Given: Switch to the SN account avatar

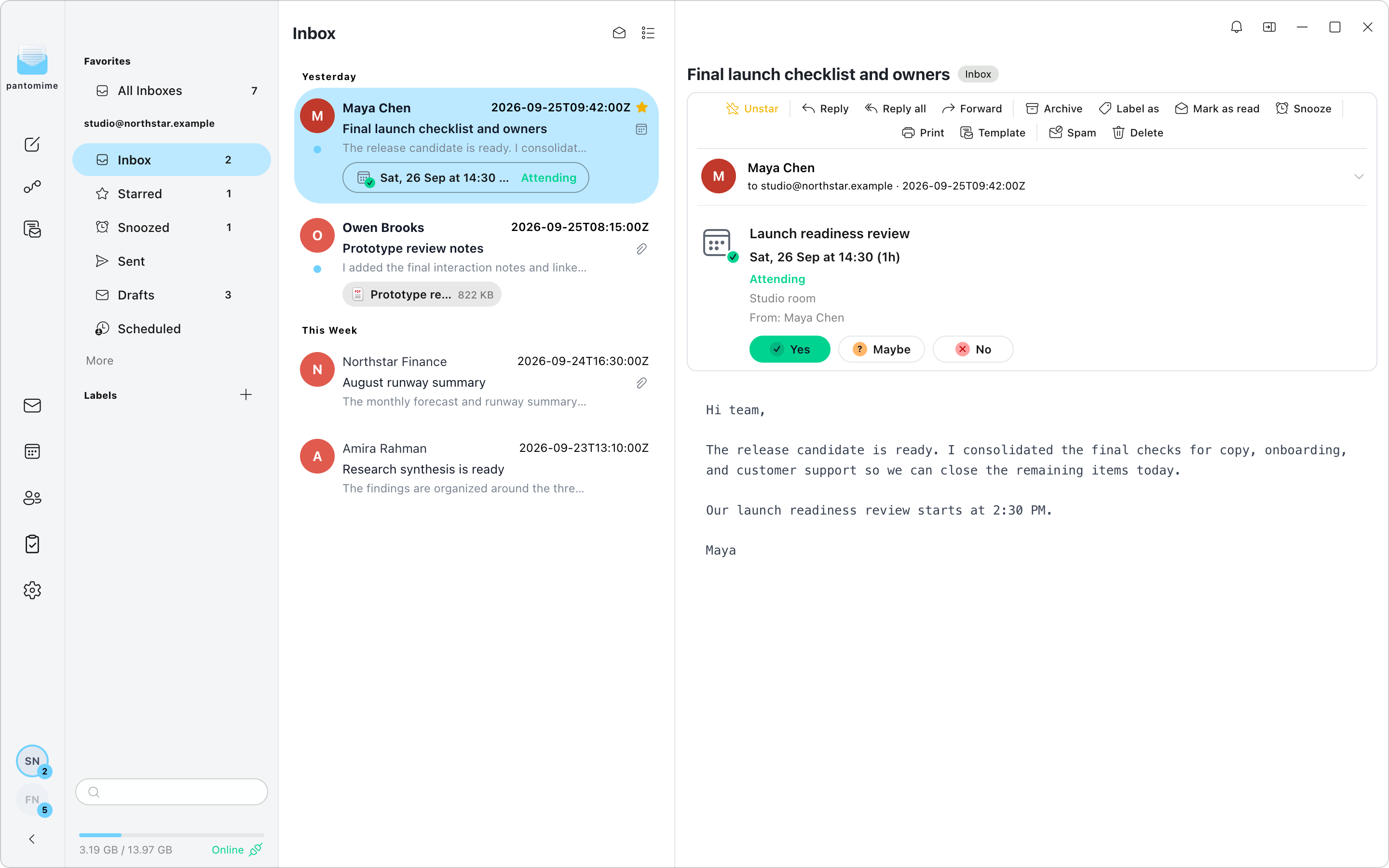Looking at the screenshot, I should [32, 760].
